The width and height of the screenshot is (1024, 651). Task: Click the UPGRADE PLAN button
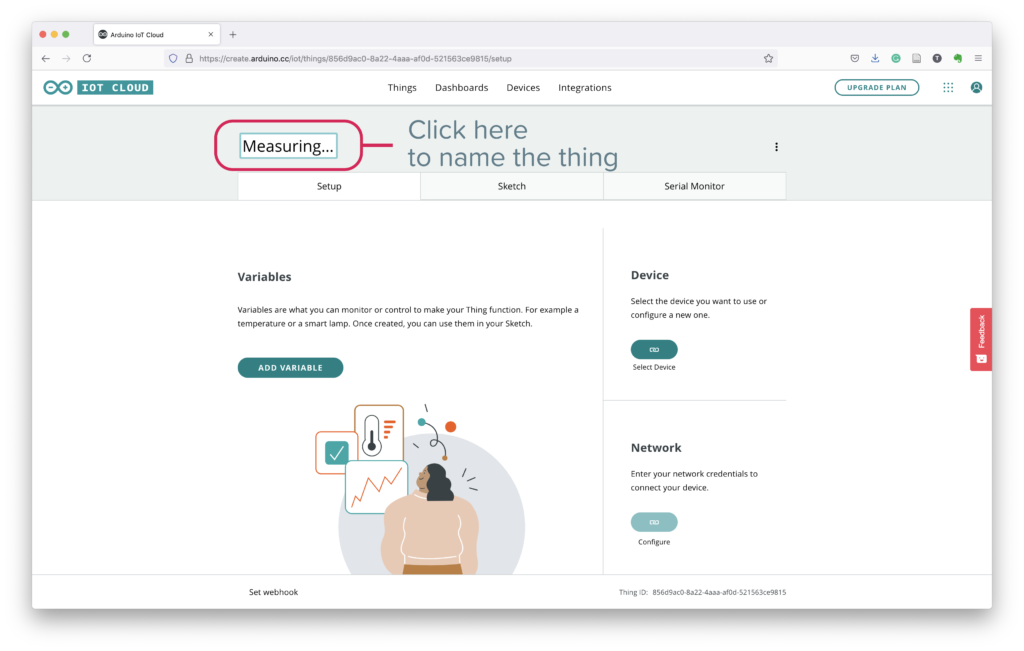tap(876, 87)
